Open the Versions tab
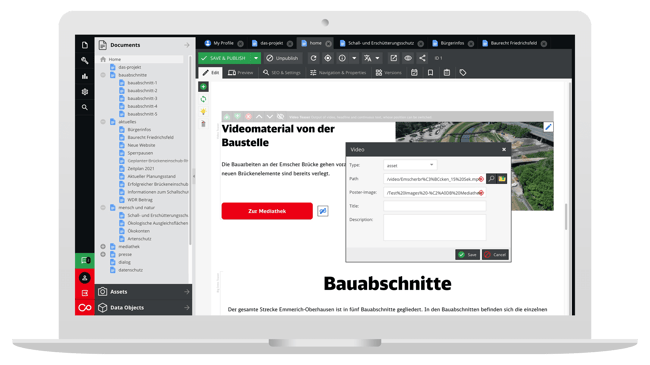The width and height of the screenshot is (650, 365). click(x=388, y=73)
